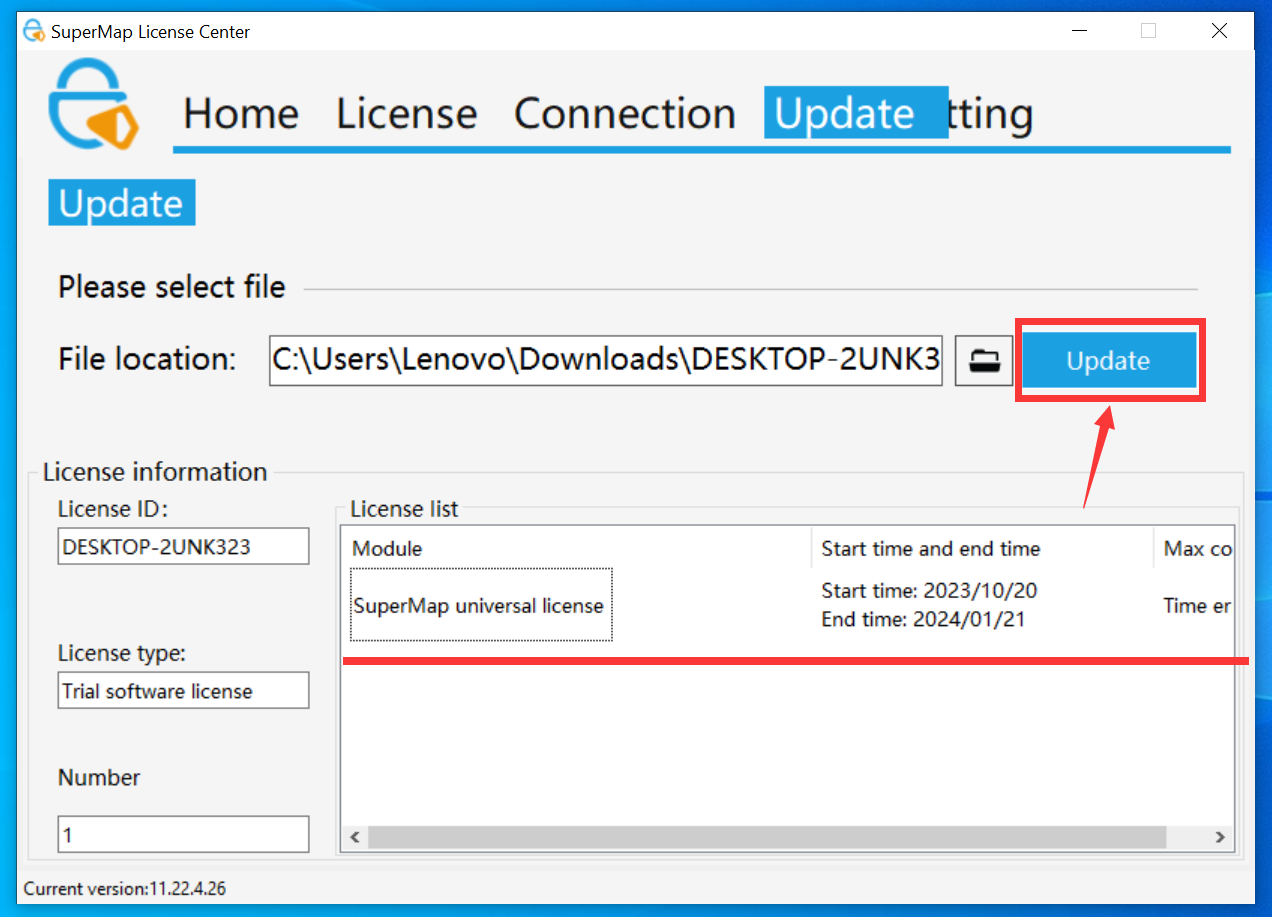Minimize the SuperMap License Center window
1272x917 pixels.
pyautogui.click(x=1078, y=31)
